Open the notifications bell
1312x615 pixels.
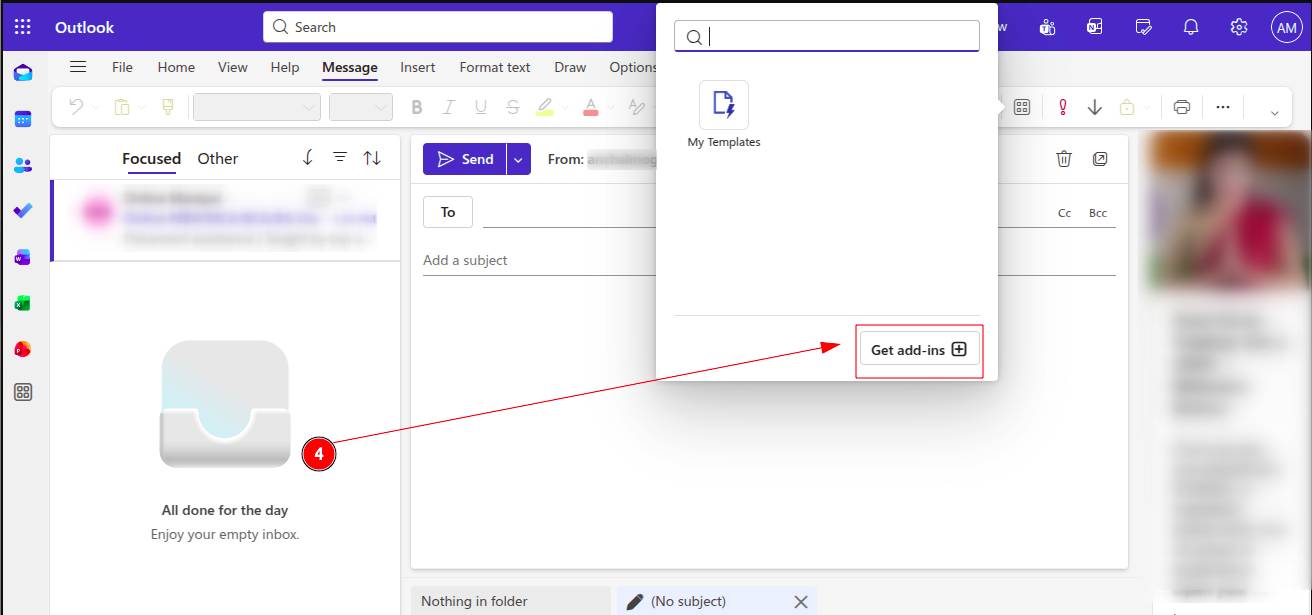tap(1190, 27)
